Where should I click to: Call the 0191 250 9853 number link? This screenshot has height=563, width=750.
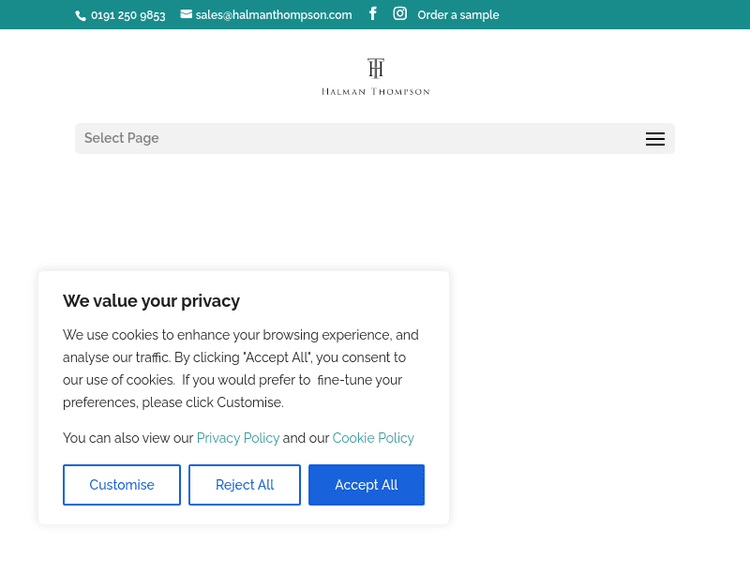pyautogui.click(x=128, y=15)
